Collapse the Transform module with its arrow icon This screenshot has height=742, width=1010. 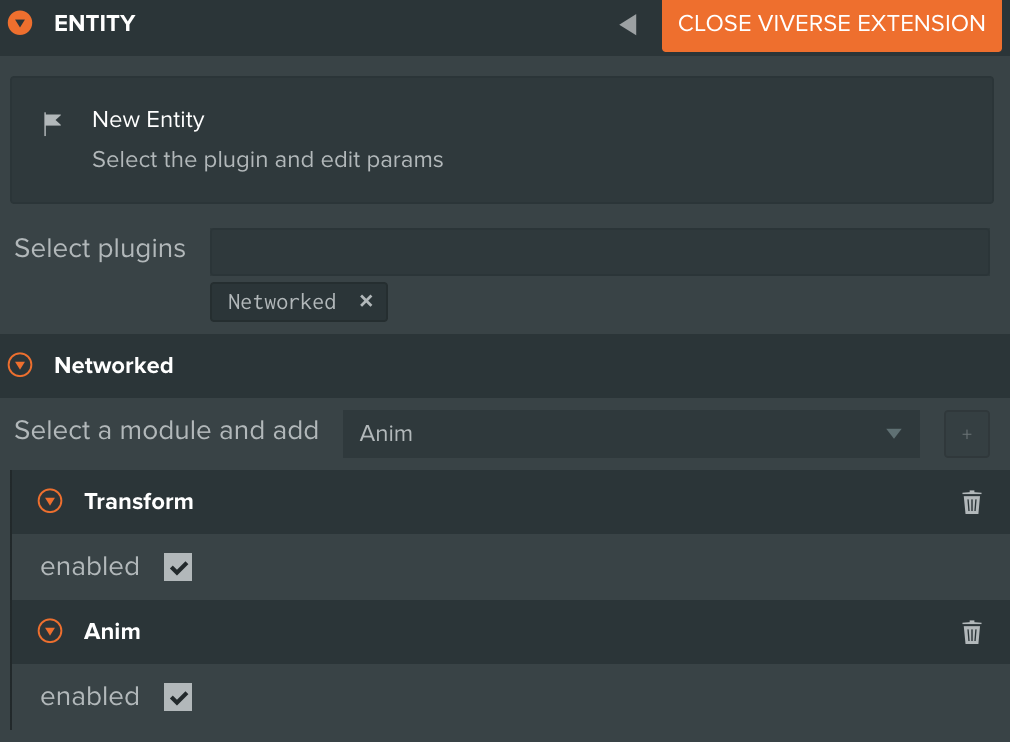coord(50,501)
